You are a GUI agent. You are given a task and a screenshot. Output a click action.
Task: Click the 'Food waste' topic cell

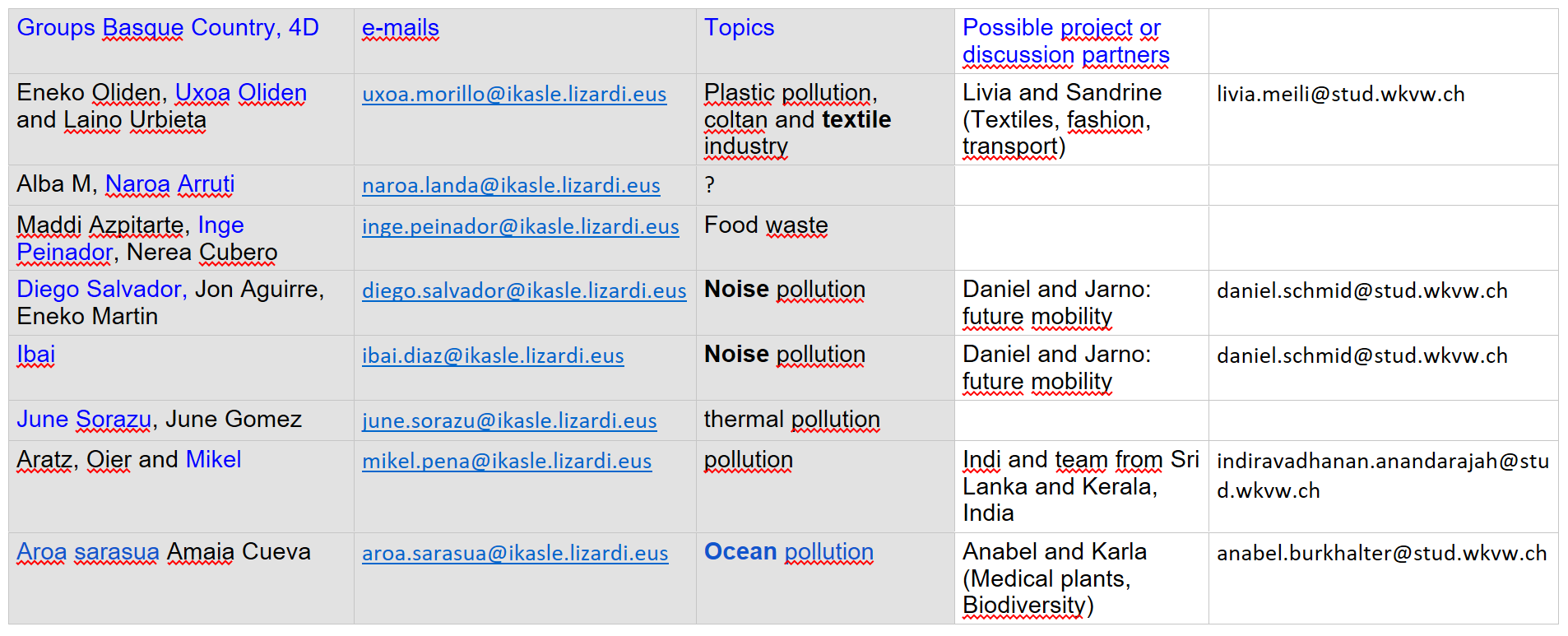(x=765, y=225)
